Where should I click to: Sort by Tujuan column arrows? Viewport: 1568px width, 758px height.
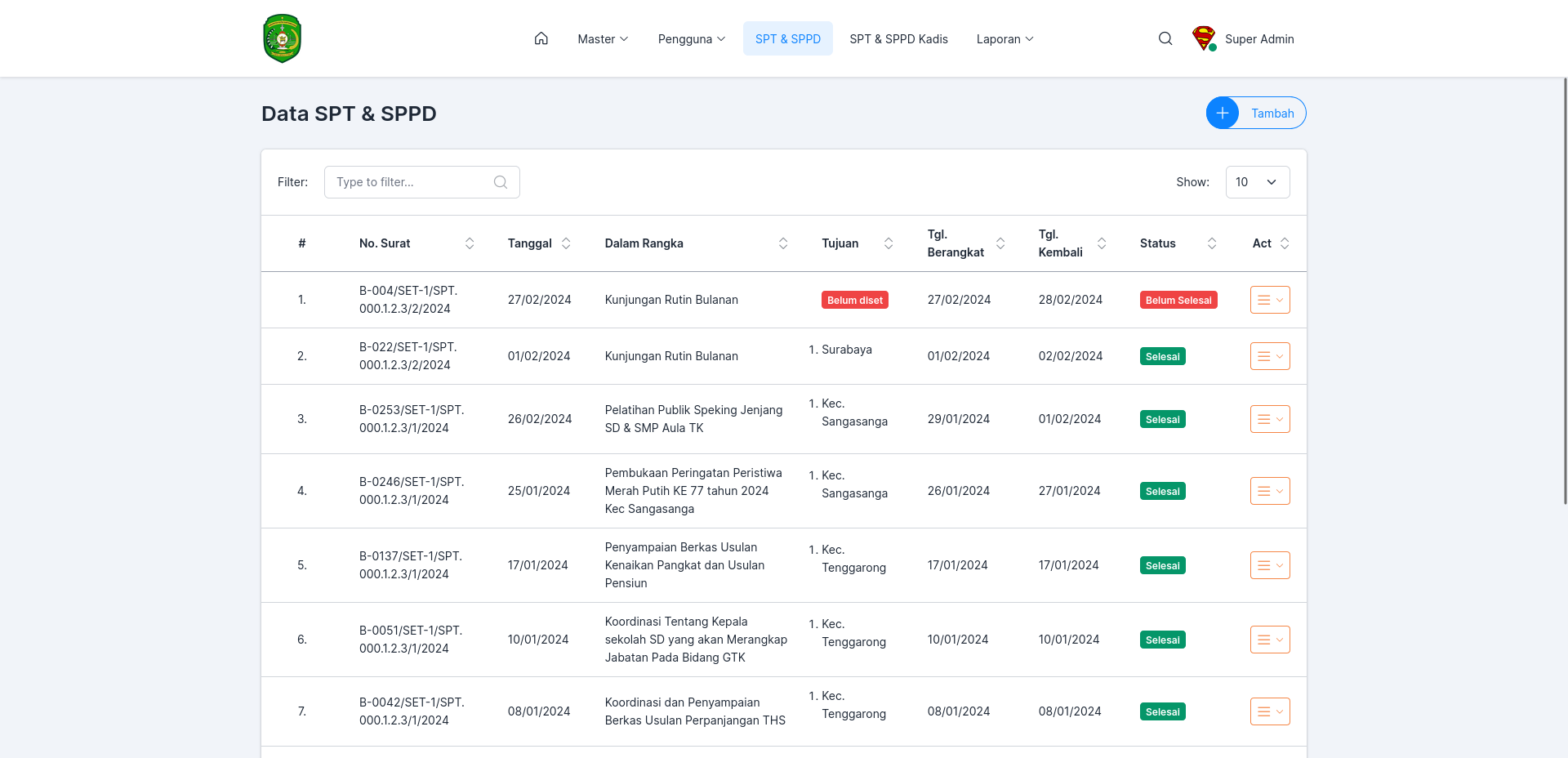click(x=889, y=243)
